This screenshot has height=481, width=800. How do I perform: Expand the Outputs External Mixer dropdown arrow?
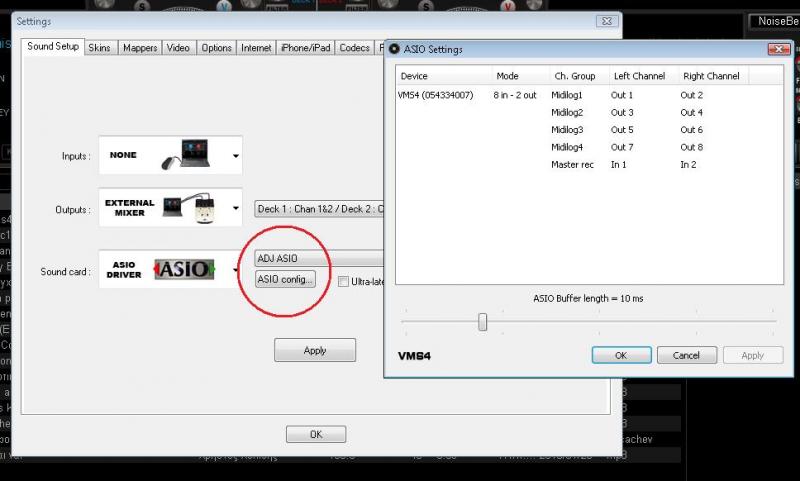pos(236,208)
